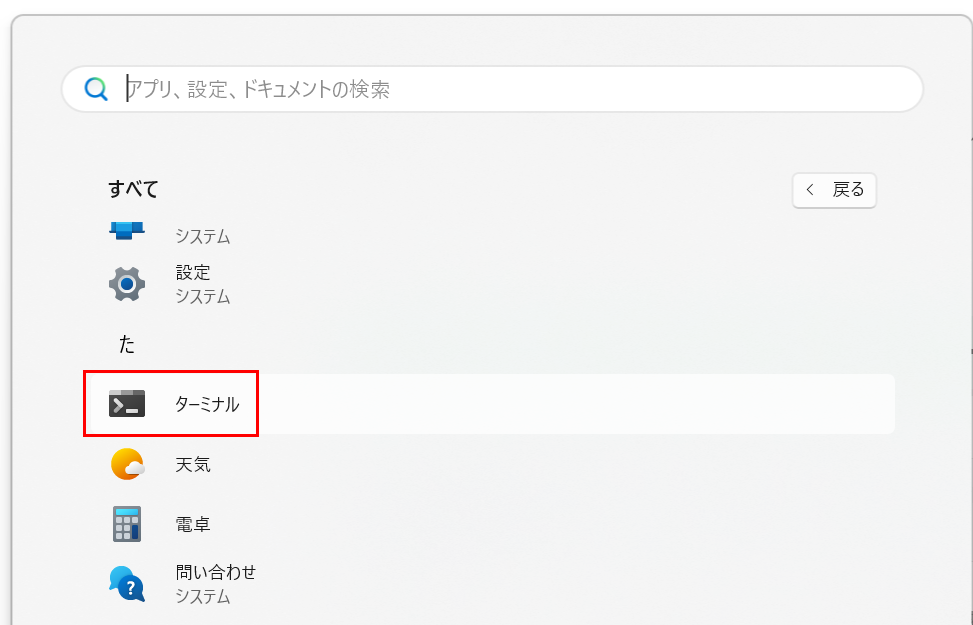Viewport: 973px width, 625px height.
Task: Go back with the 戻る button
Action: click(x=834, y=190)
